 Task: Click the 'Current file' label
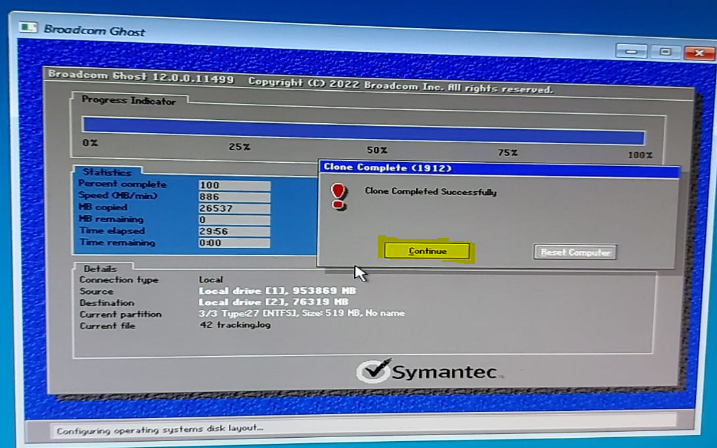[x=107, y=325]
